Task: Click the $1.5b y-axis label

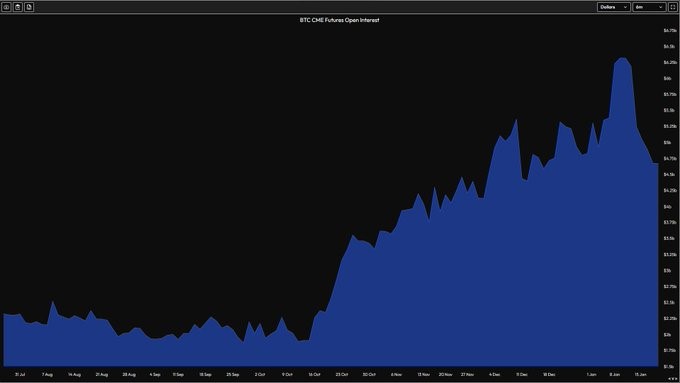Action: pos(670,367)
